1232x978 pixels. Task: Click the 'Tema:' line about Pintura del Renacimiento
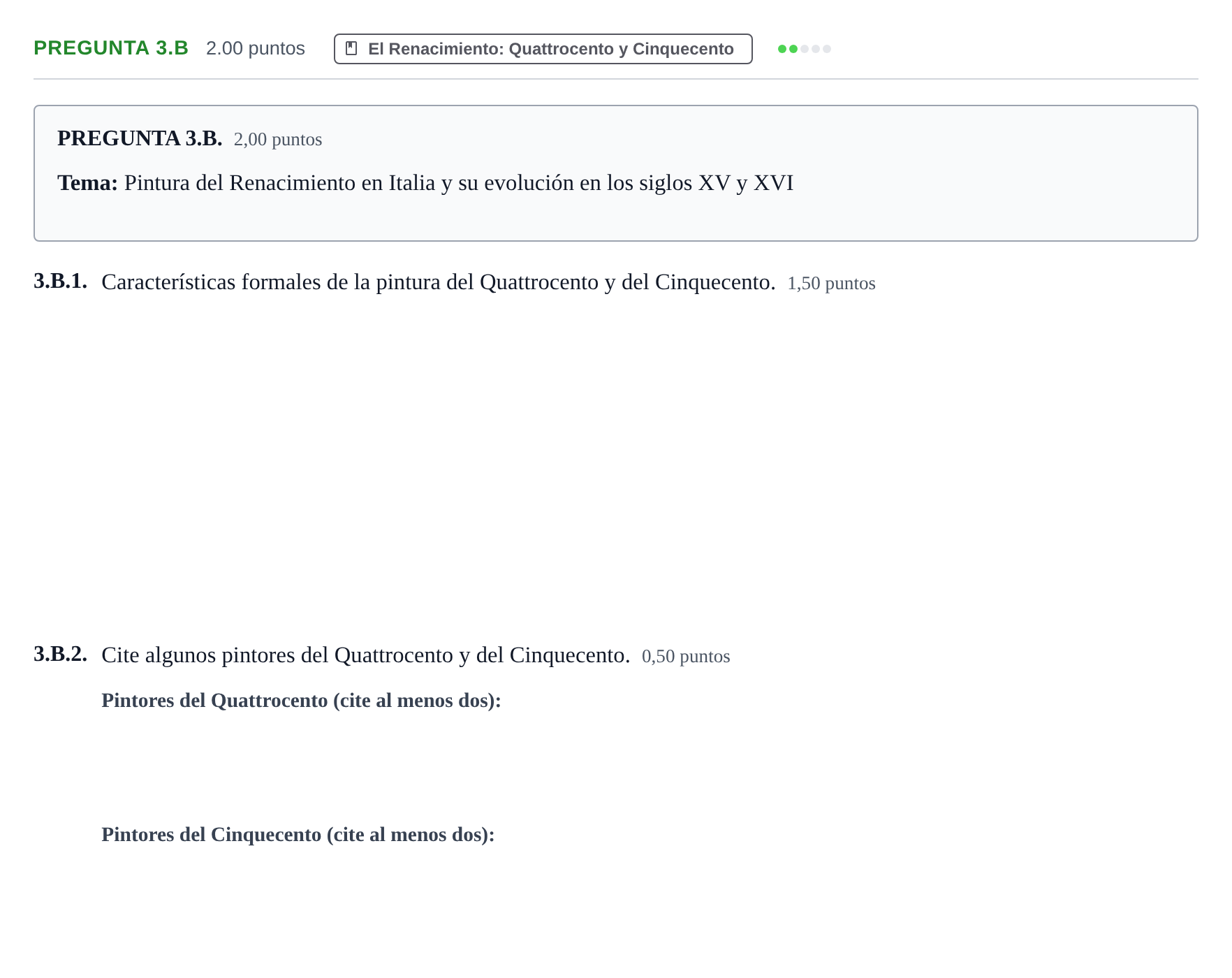pyautogui.click(x=425, y=183)
